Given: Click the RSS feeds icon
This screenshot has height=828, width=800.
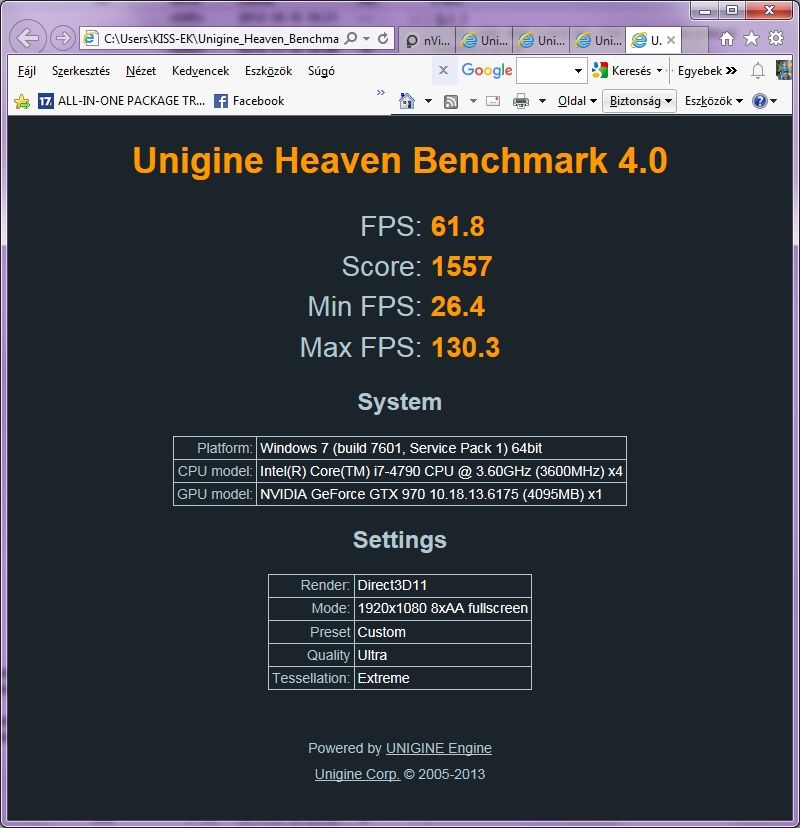Looking at the screenshot, I should point(451,101).
